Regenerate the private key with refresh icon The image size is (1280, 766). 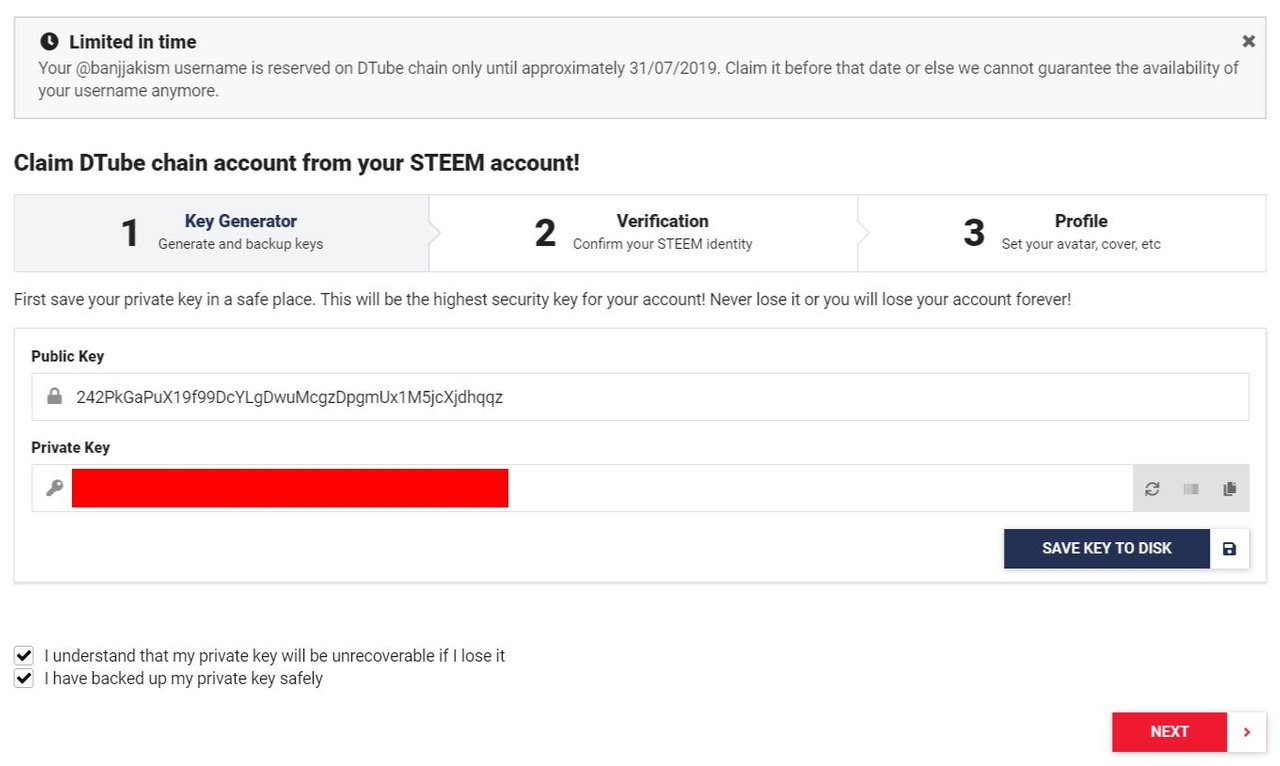pyautogui.click(x=1152, y=489)
